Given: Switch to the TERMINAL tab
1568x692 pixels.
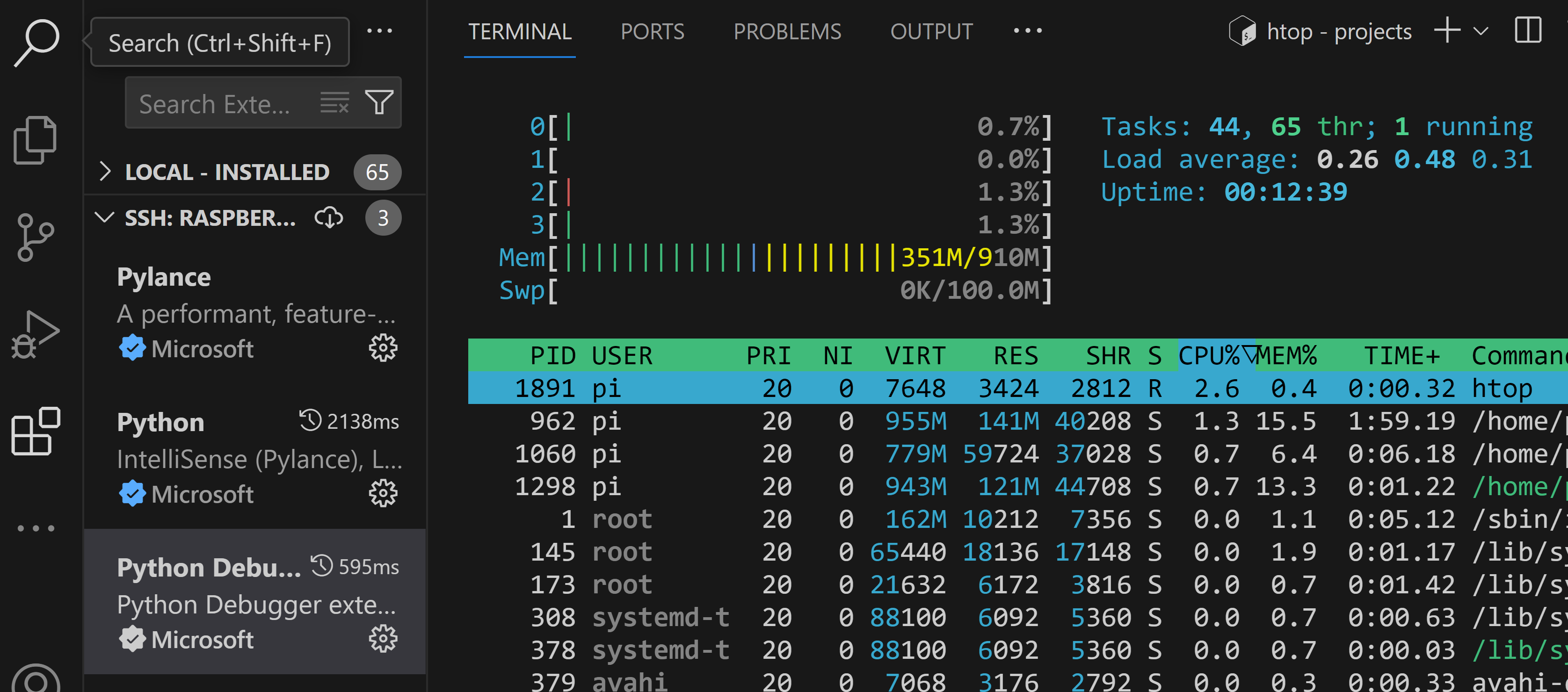Looking at the screenshot, I should [520, 31].
